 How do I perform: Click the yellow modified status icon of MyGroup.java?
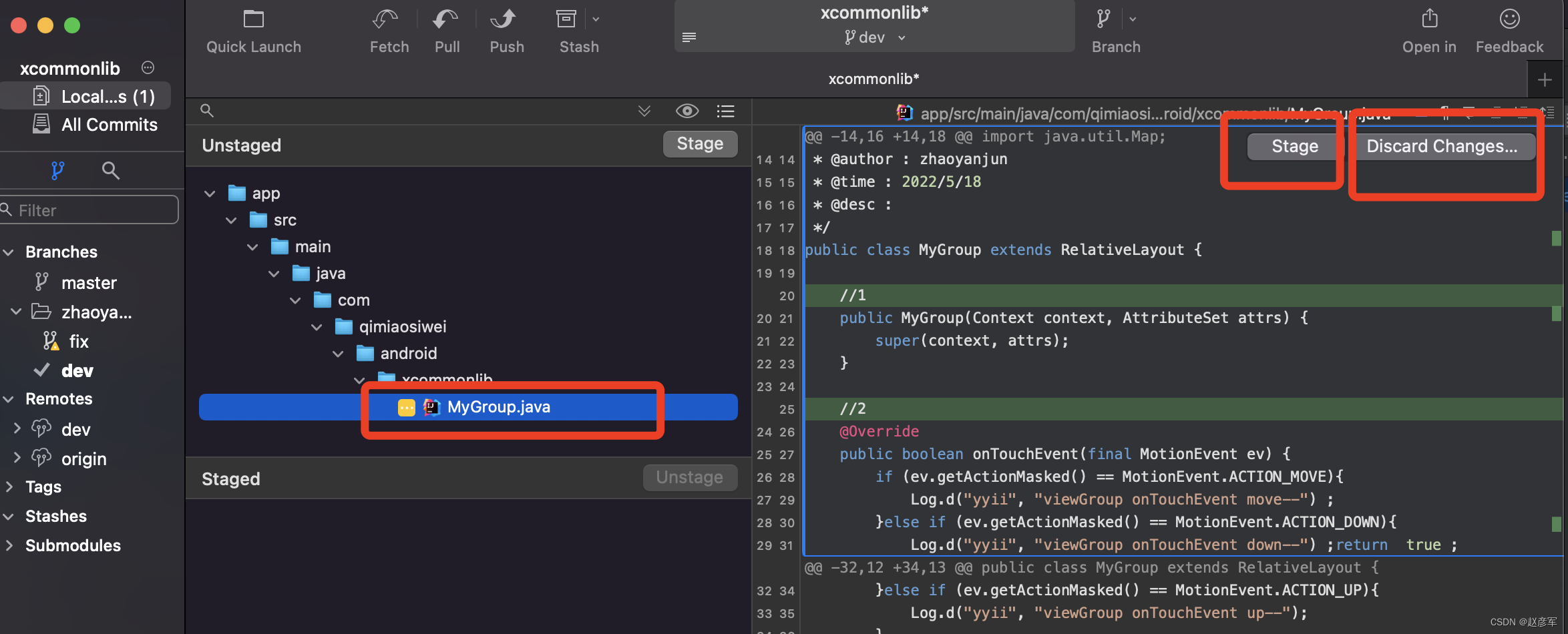coord(407,407)
